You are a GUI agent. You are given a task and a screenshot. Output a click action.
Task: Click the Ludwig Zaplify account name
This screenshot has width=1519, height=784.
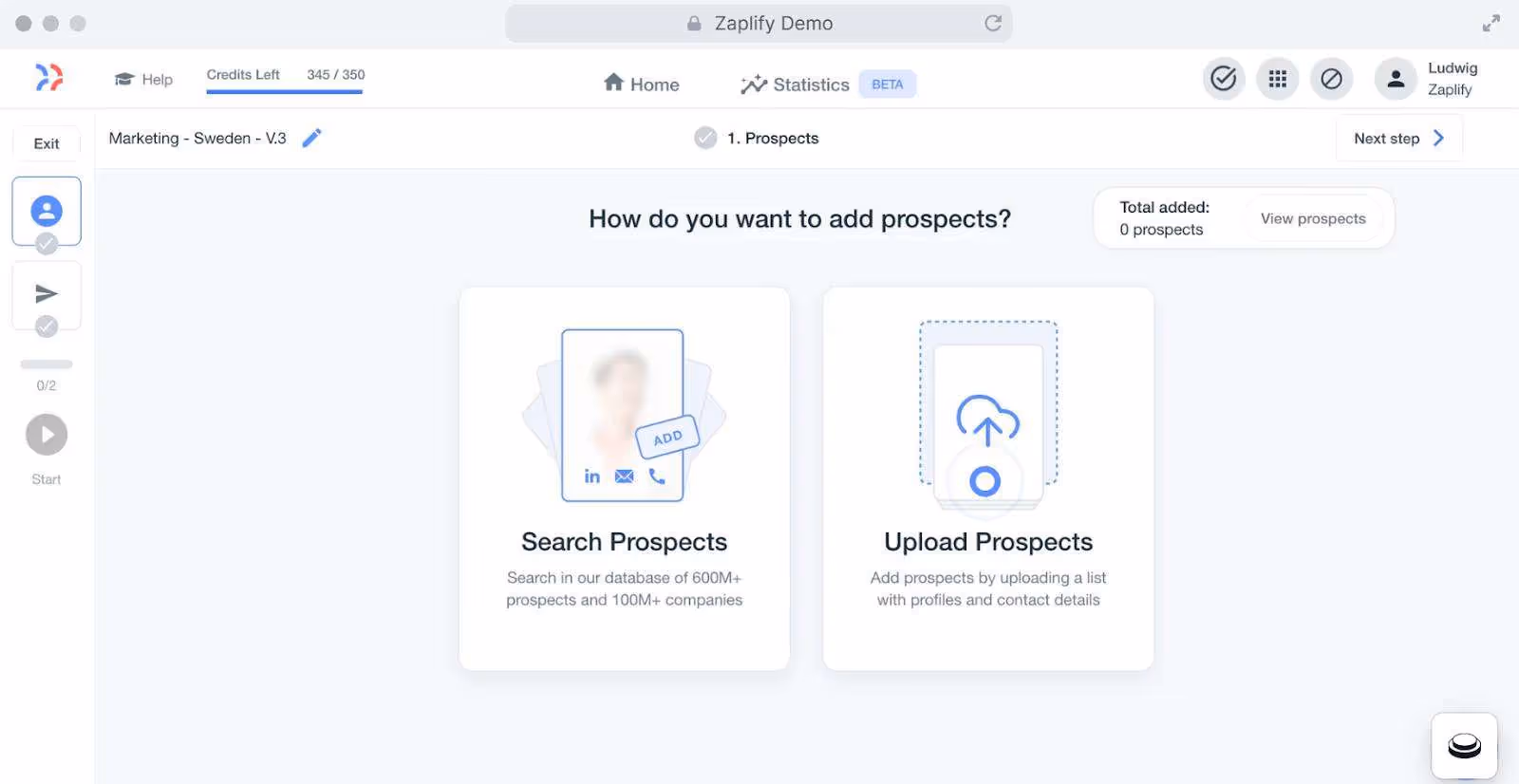1453,79
